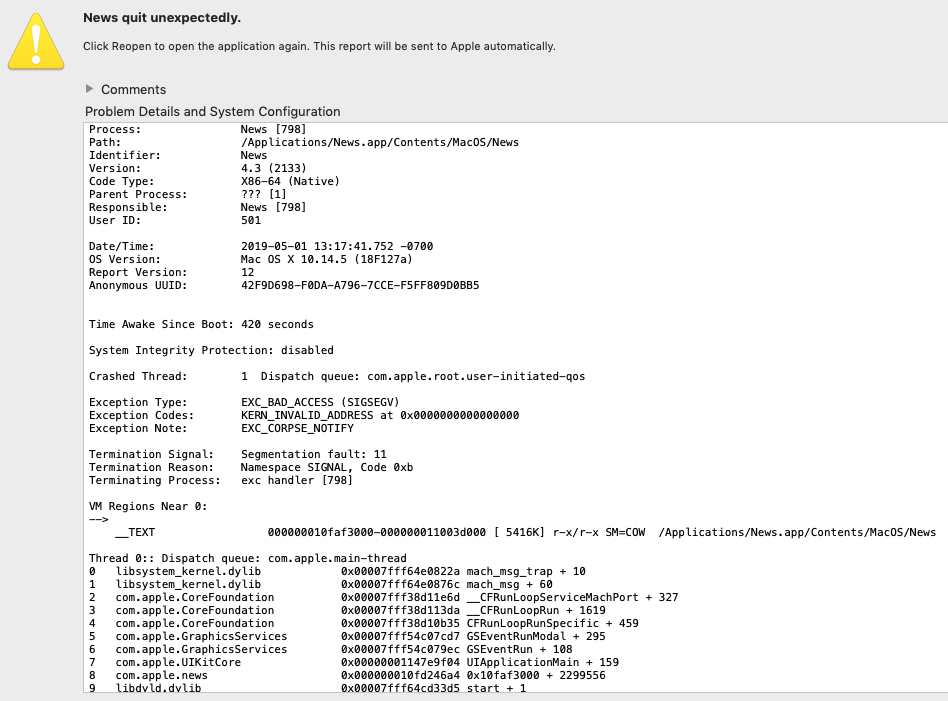
Task: Click the EXC_BAD_ACCESS (SIGSEGV) exception type
Action: tap(320, 402)
